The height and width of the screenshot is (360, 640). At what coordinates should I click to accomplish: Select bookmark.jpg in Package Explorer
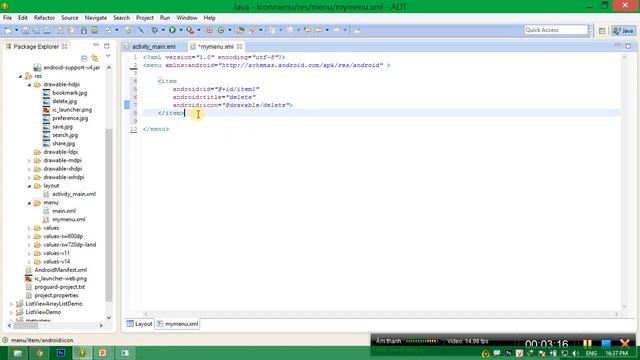(69, 93)
